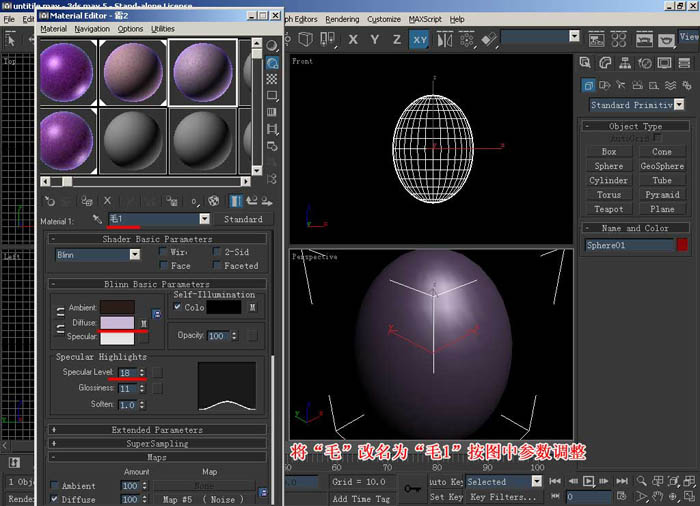
Task: Click the Key Filters button
Action: pos(503,497)
